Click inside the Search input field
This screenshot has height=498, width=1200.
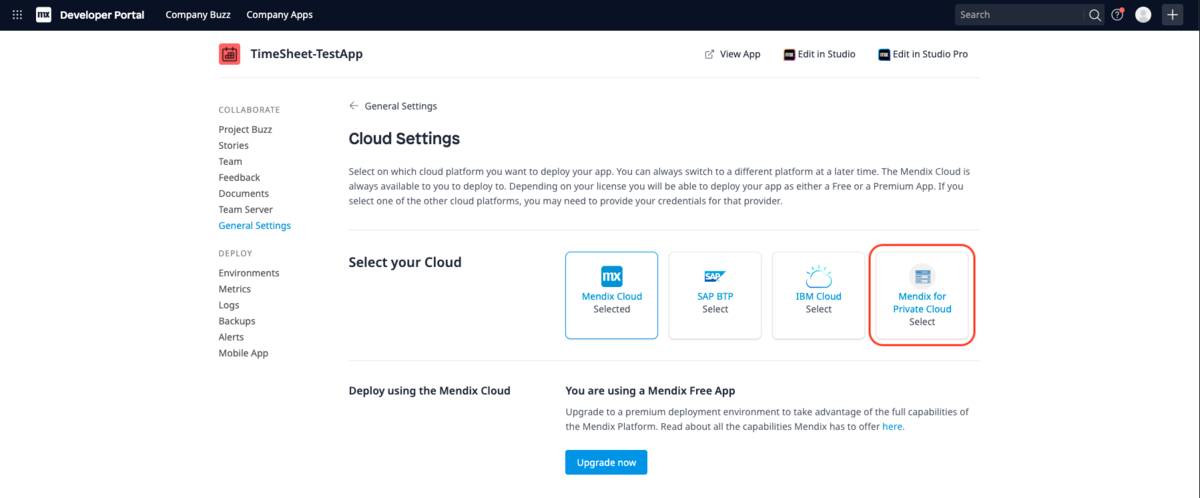(x=1020, y=15)
